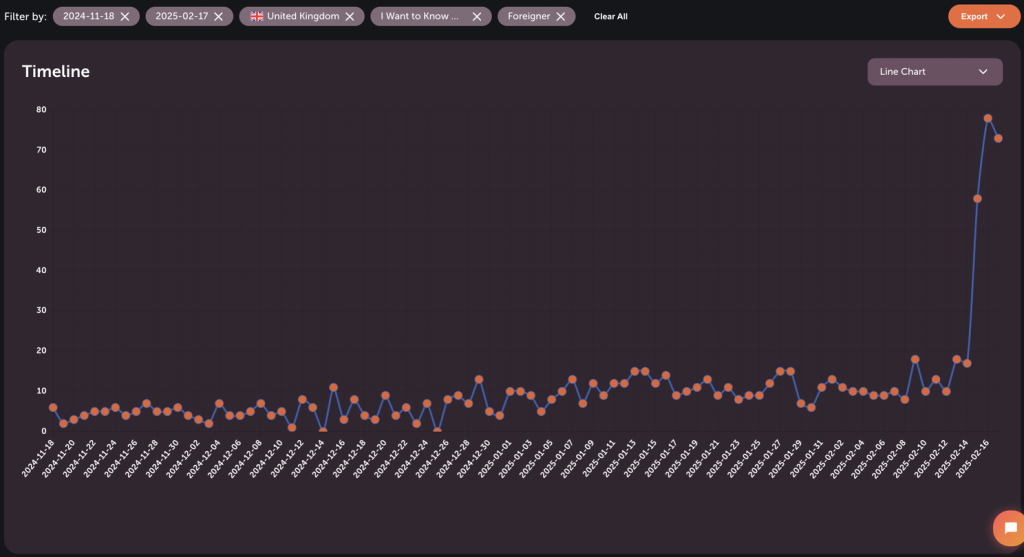Remove the Foreigner filter chip
Image resolution: width=1024 pixels, height=557 pixels.
(560, 16)
